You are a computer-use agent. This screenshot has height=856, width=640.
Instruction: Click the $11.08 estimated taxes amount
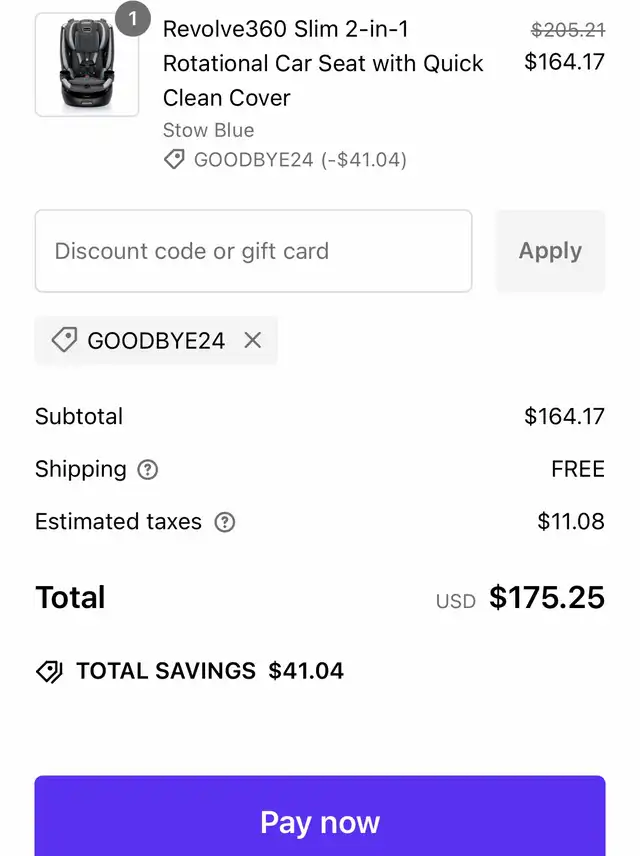tap(571, 522)
